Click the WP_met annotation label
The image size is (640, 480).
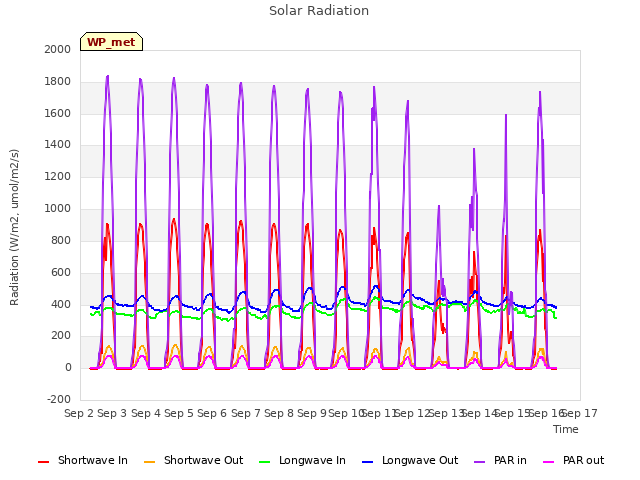(x=111, y=42)
